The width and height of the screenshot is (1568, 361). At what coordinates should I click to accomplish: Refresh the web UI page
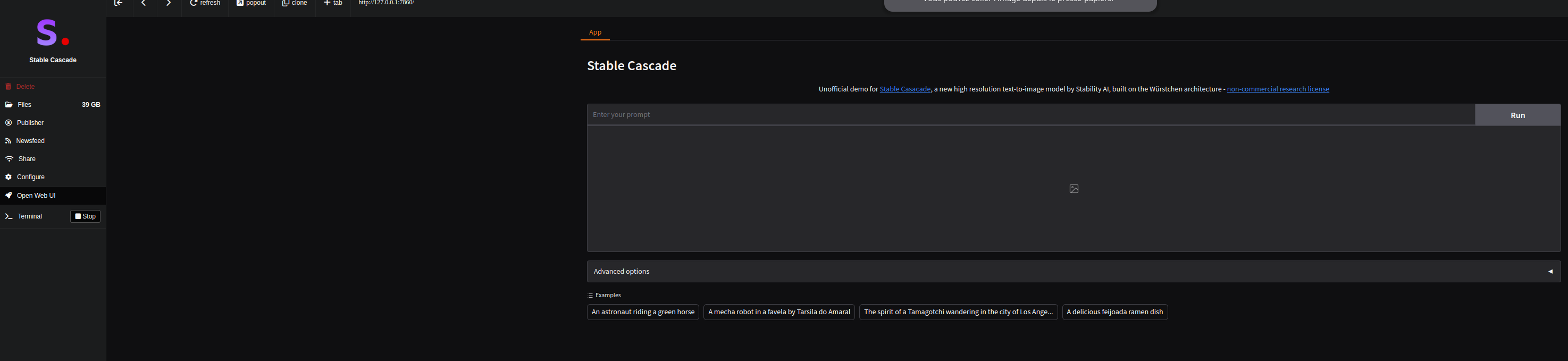click(205, 3)
